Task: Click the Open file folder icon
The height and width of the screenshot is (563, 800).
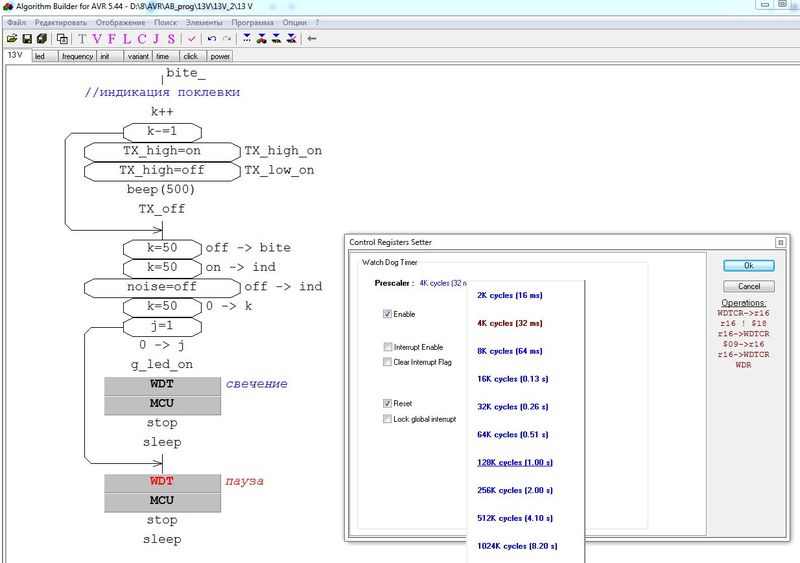Action: [12, 39]
